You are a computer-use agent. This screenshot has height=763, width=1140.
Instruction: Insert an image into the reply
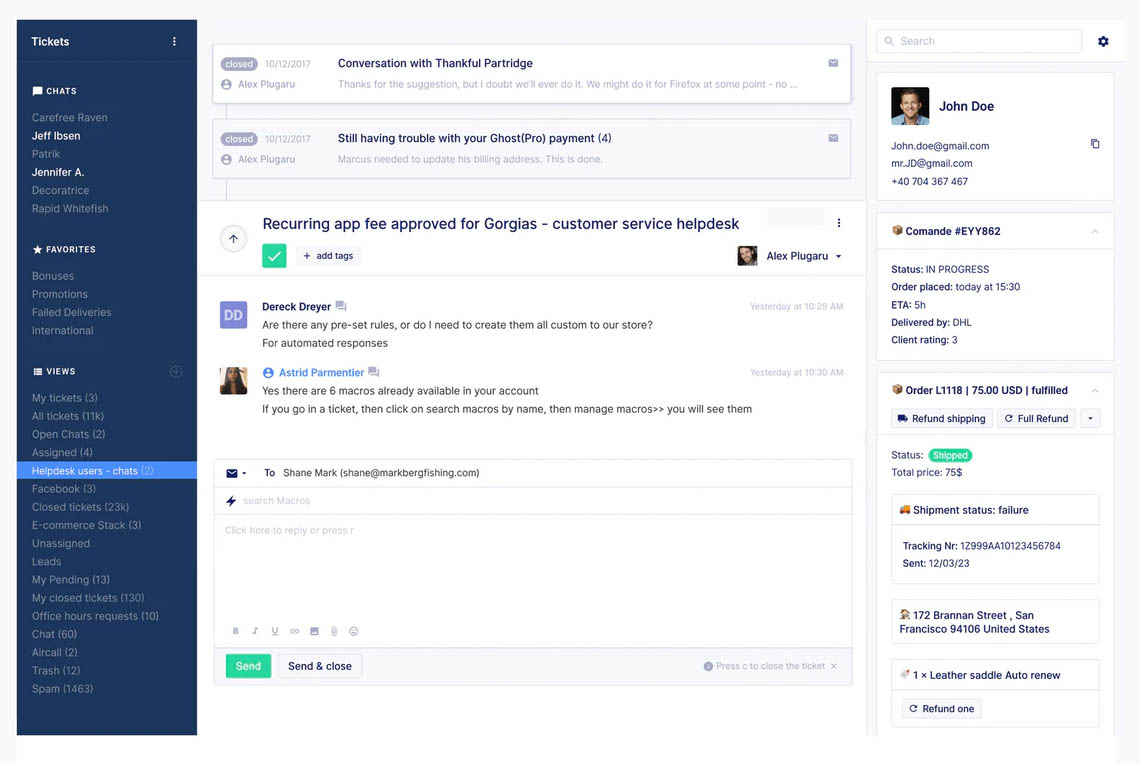[x=313, y=631]
